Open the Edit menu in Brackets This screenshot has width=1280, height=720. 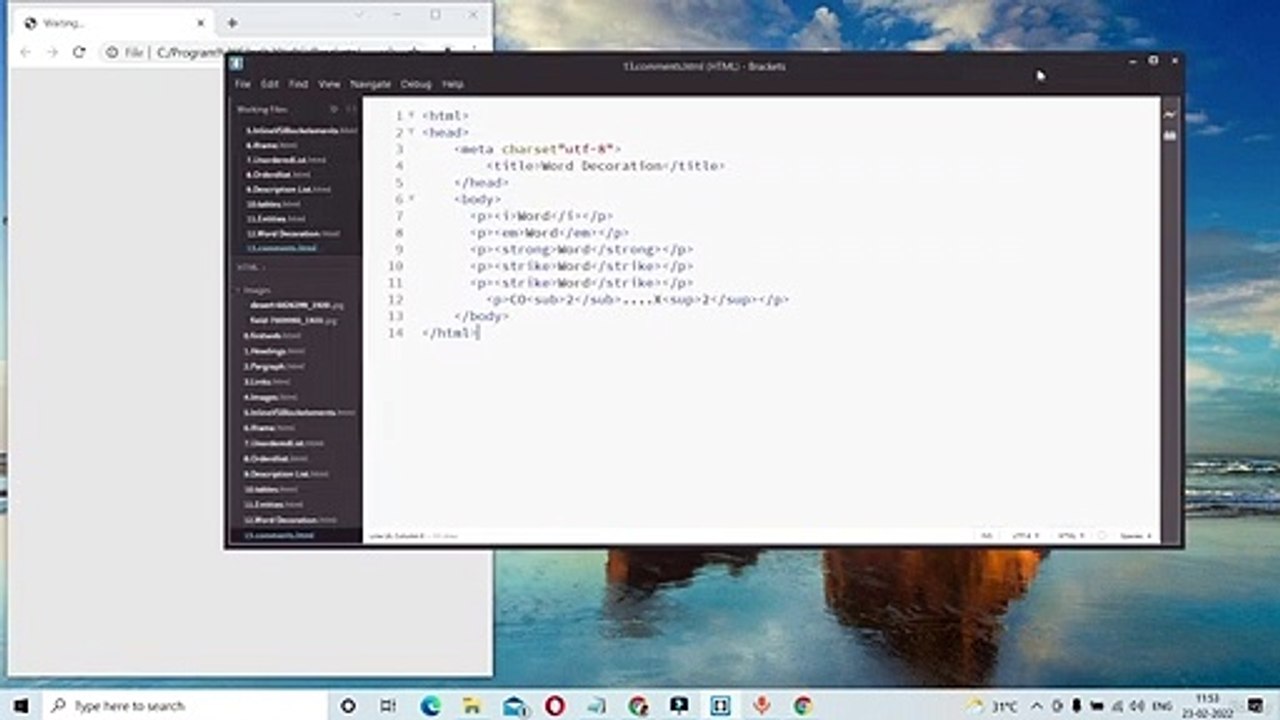tap(270, 84)
